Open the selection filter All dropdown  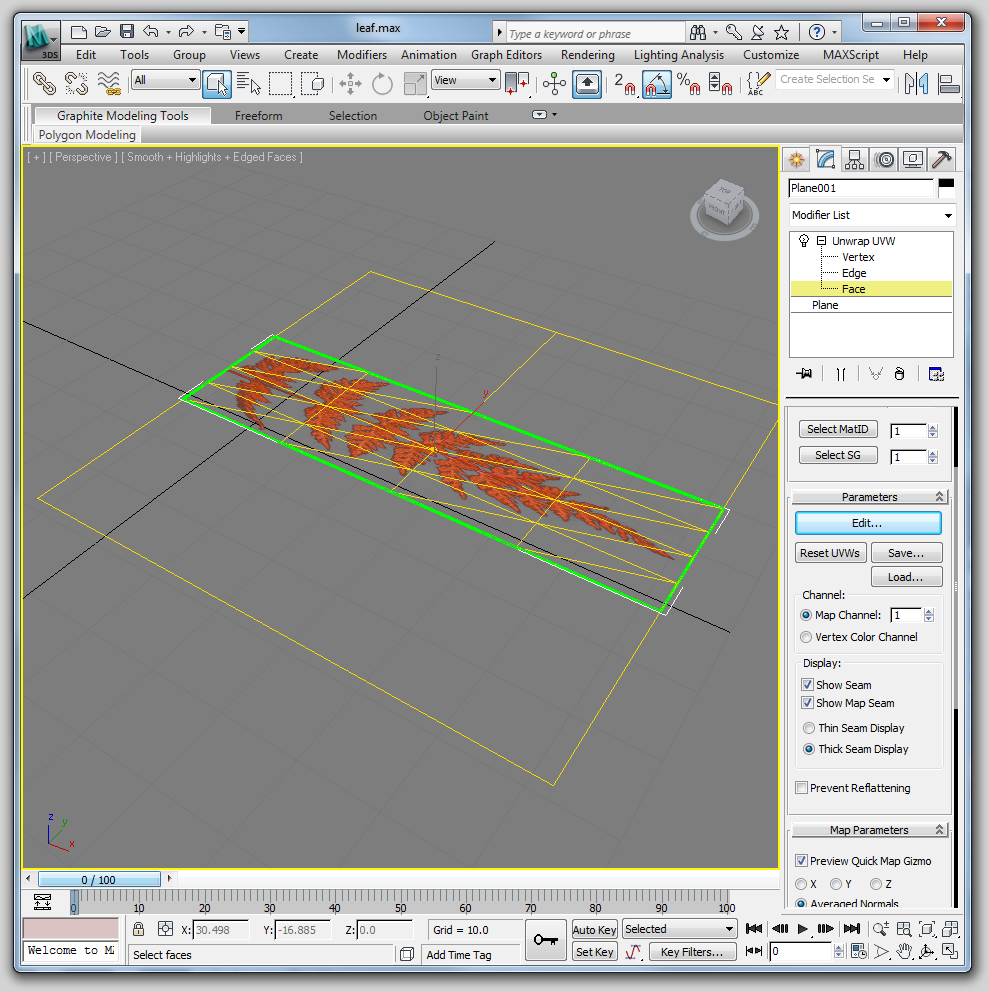pyautogui.click(x=166, y=80)
